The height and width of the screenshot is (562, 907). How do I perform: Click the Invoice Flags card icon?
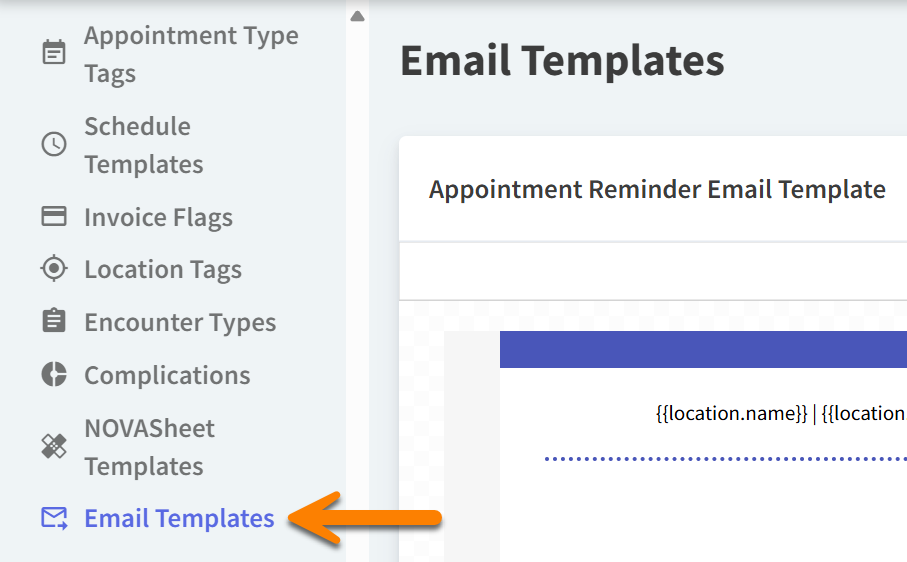53,217
